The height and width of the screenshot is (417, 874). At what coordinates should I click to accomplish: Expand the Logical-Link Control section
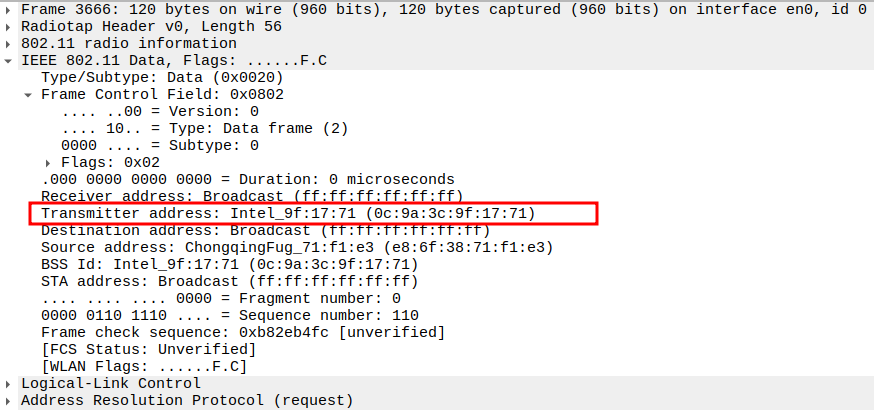click(9, 383)
